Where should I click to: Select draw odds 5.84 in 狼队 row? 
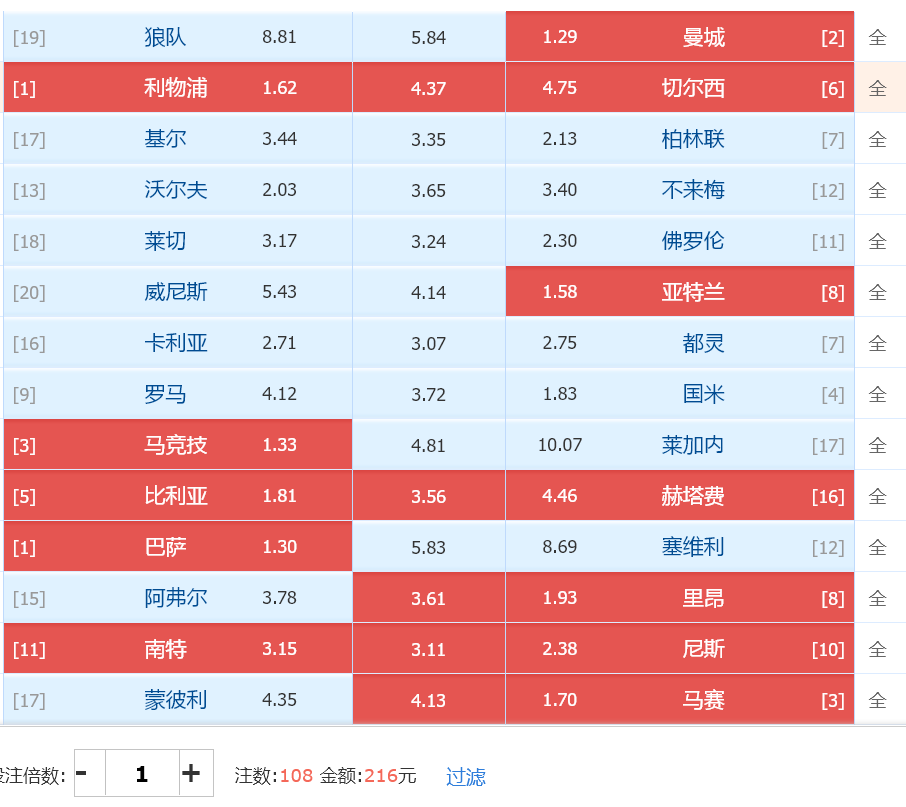(x=429, y=37)
